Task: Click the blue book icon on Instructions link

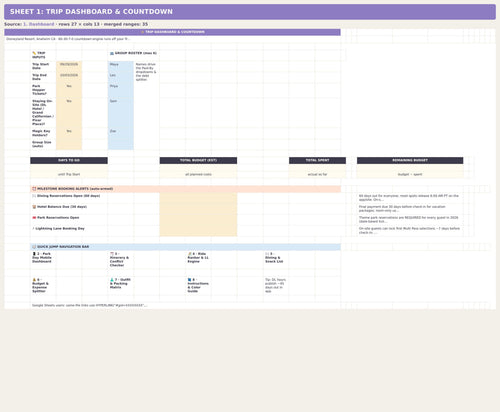Action: pyautogui.click(x=189, y=280)
